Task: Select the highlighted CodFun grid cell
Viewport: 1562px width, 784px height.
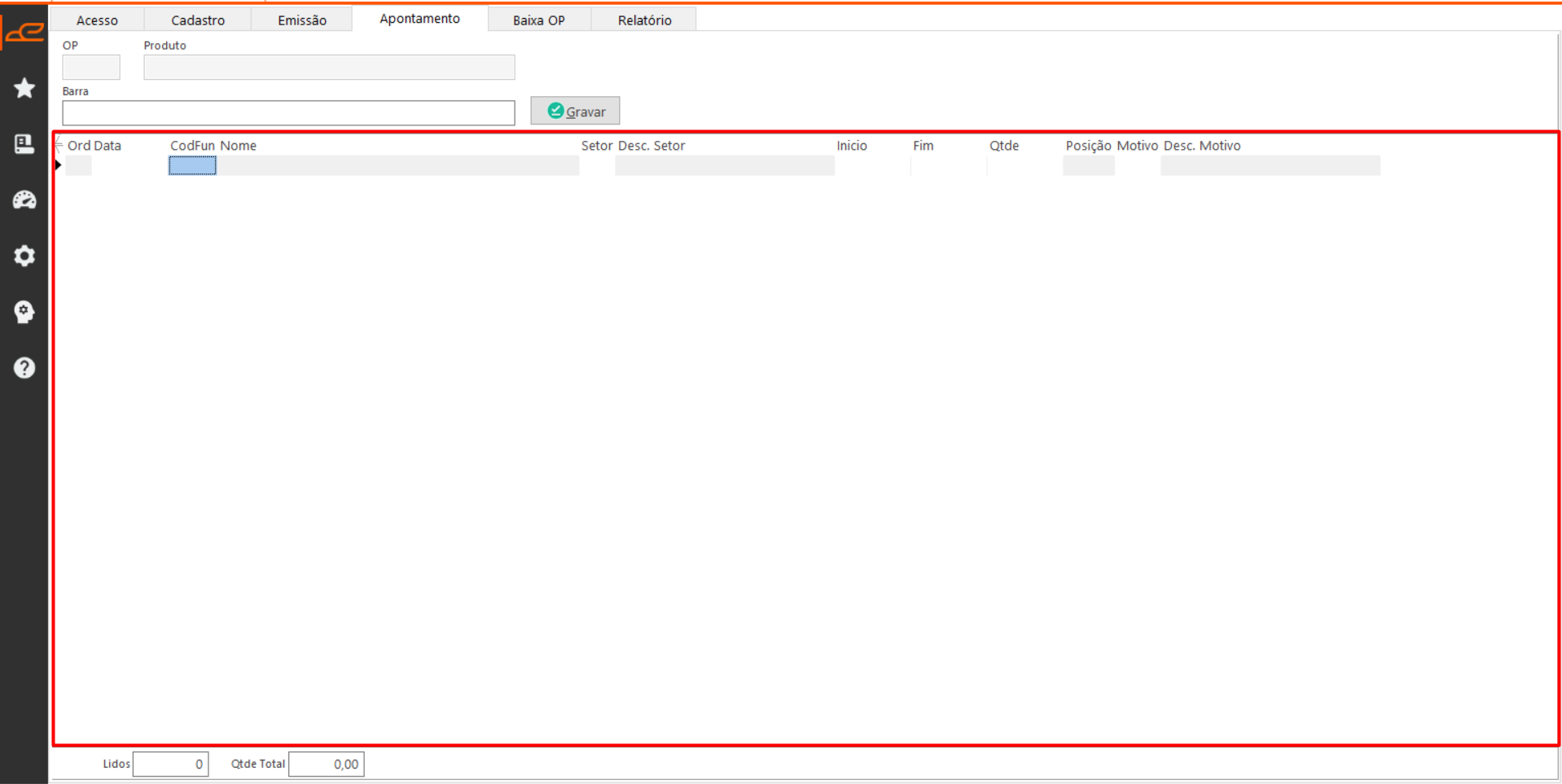Action: (192, 166)
